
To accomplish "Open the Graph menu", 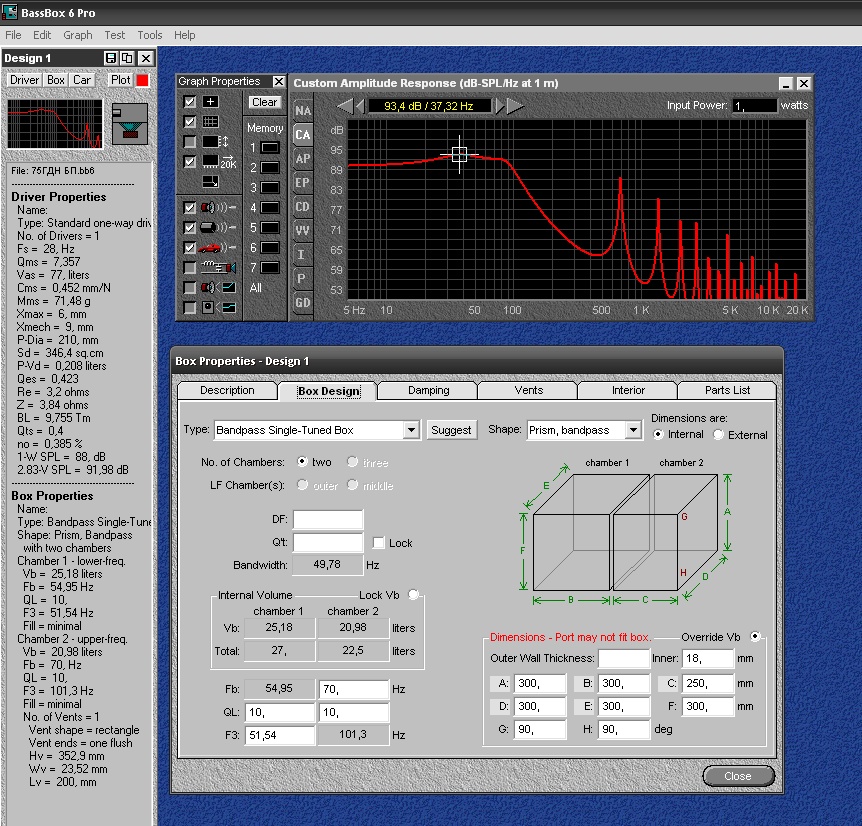I will (x=77, y=35).
